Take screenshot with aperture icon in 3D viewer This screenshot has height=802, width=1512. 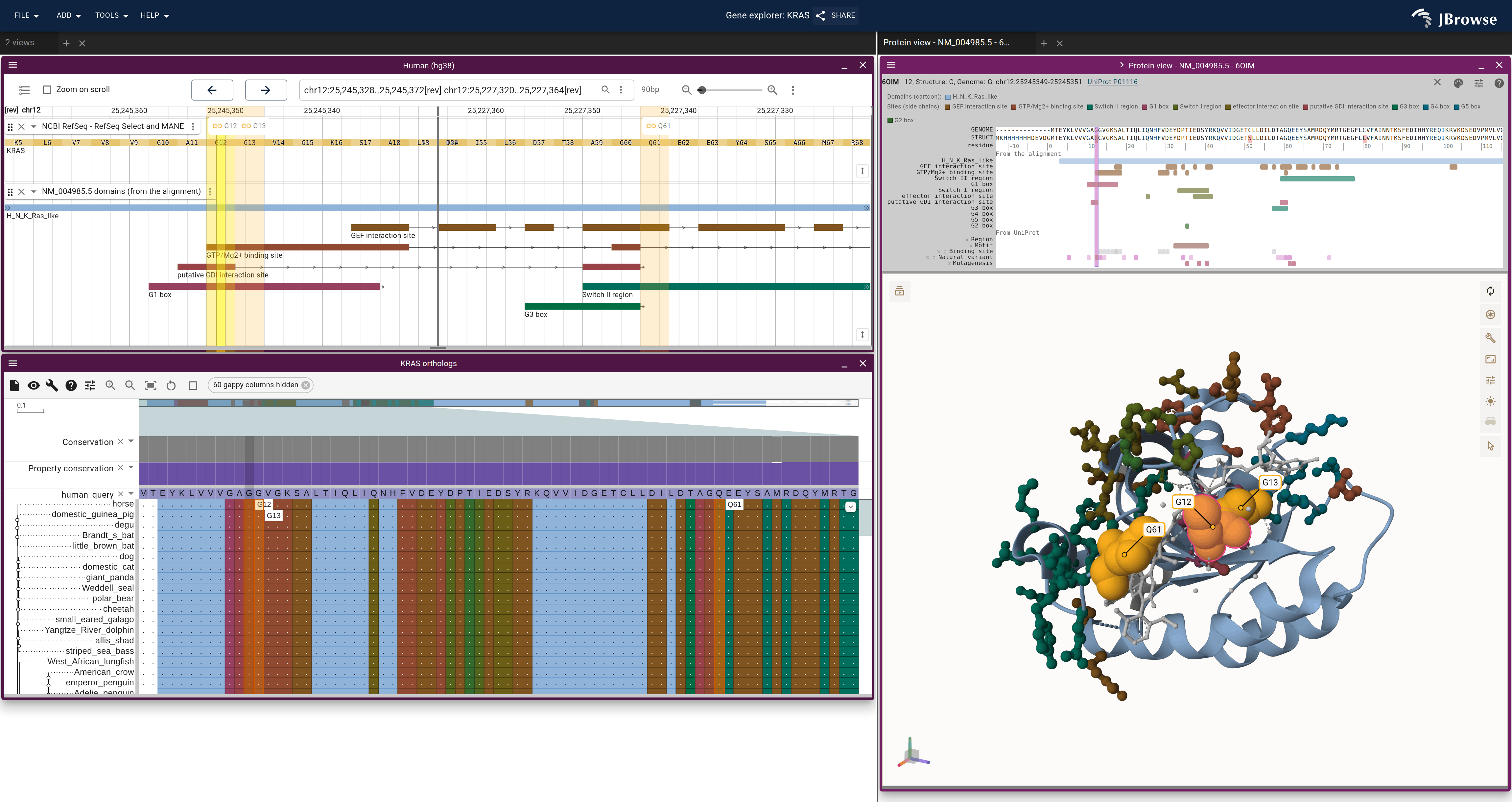pos(1490,314)
